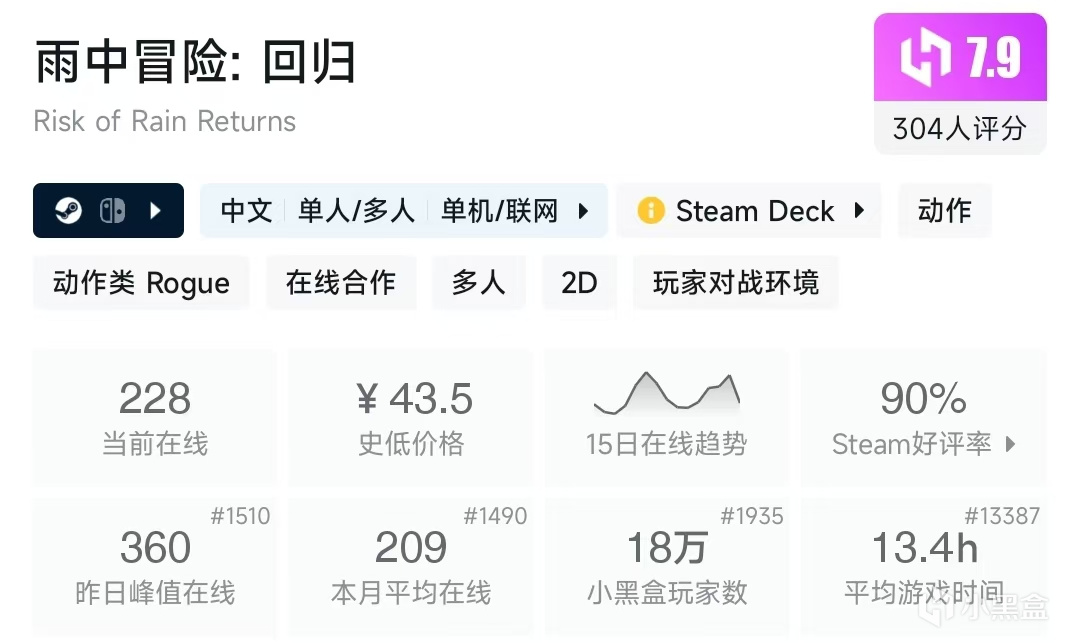Expand the platform list arrow

[154, 211]
